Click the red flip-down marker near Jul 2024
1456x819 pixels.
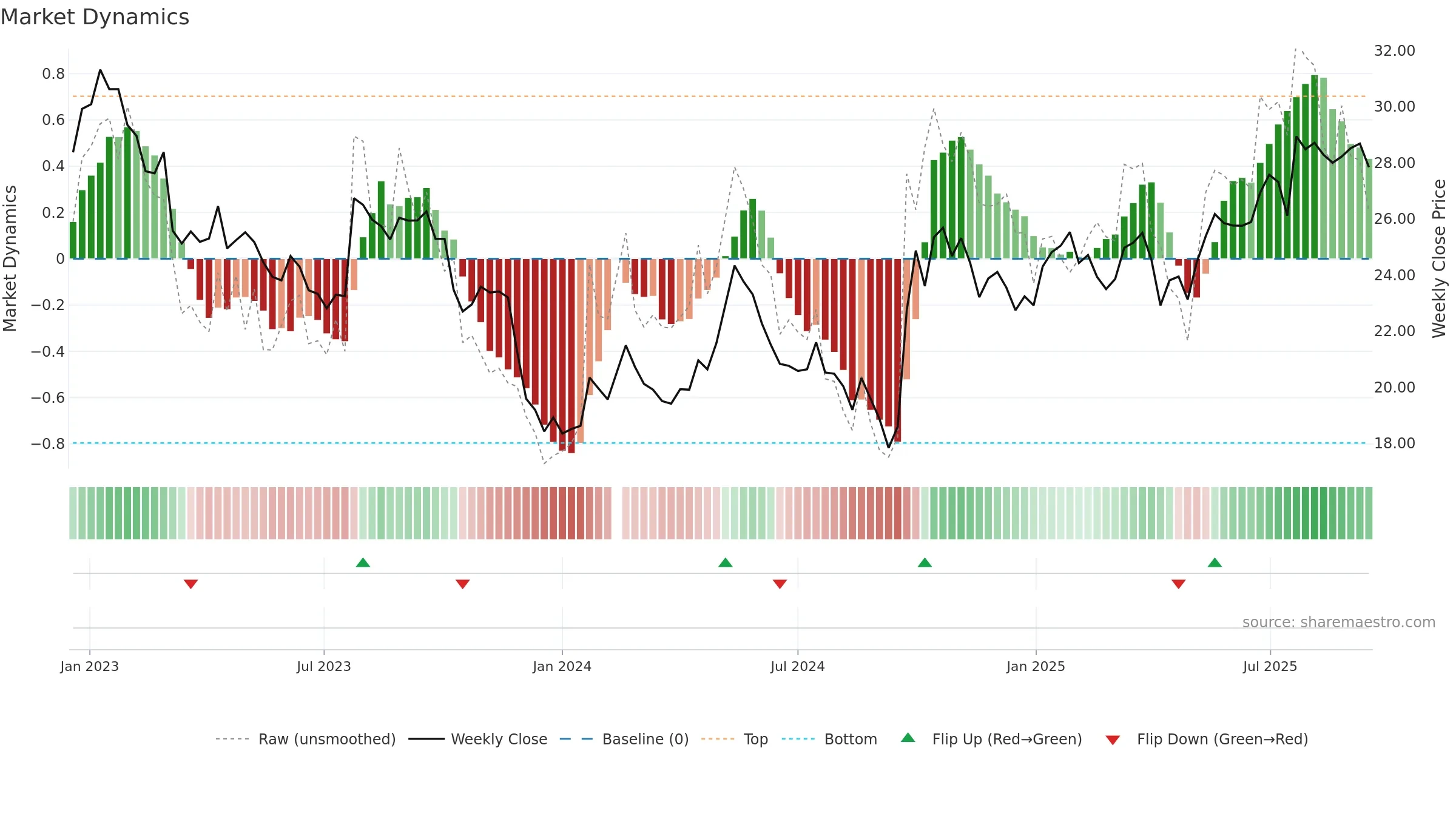coord(780,584)
